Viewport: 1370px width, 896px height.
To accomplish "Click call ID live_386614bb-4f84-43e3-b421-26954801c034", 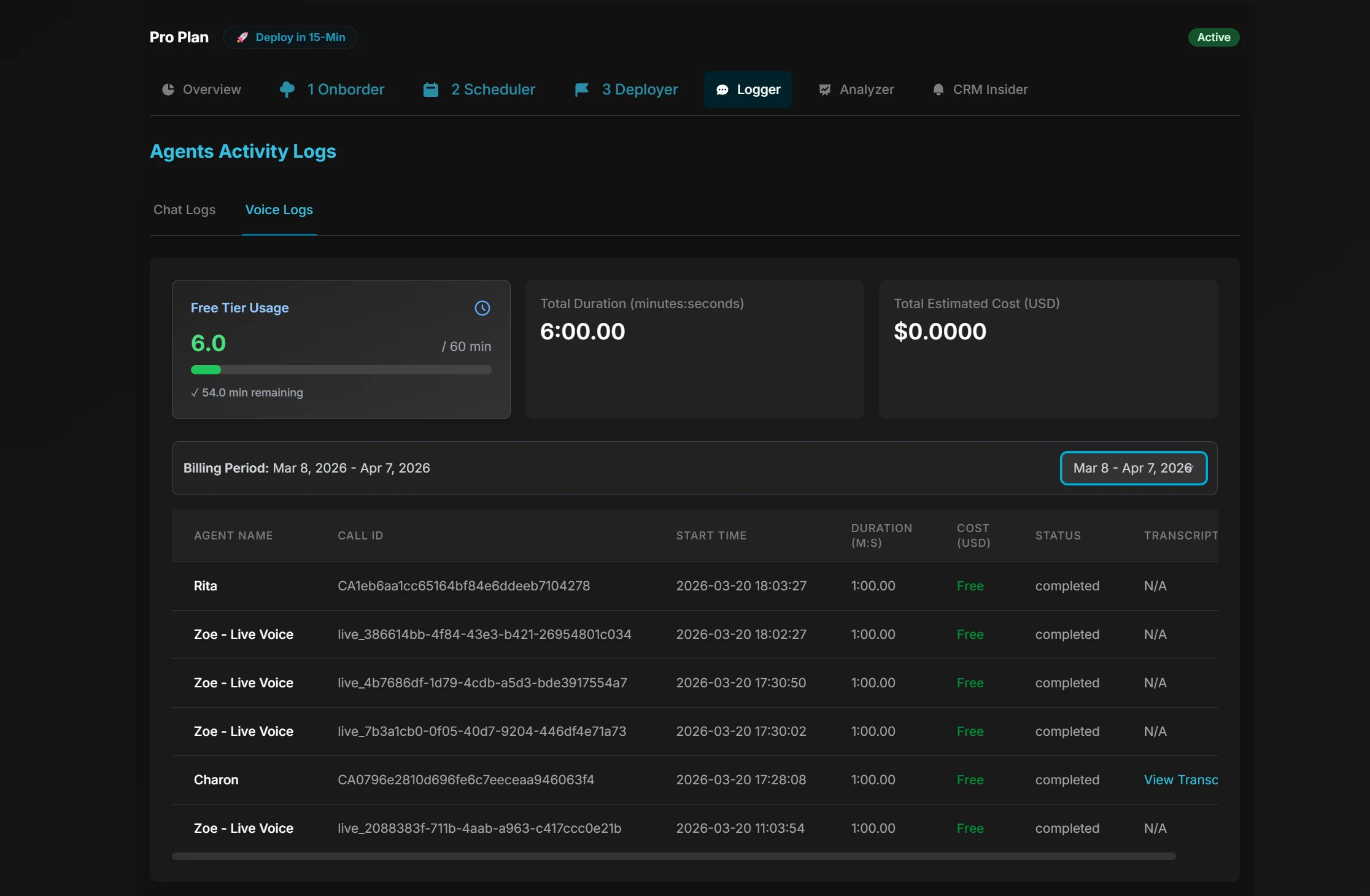I will [x=484, y=635].
